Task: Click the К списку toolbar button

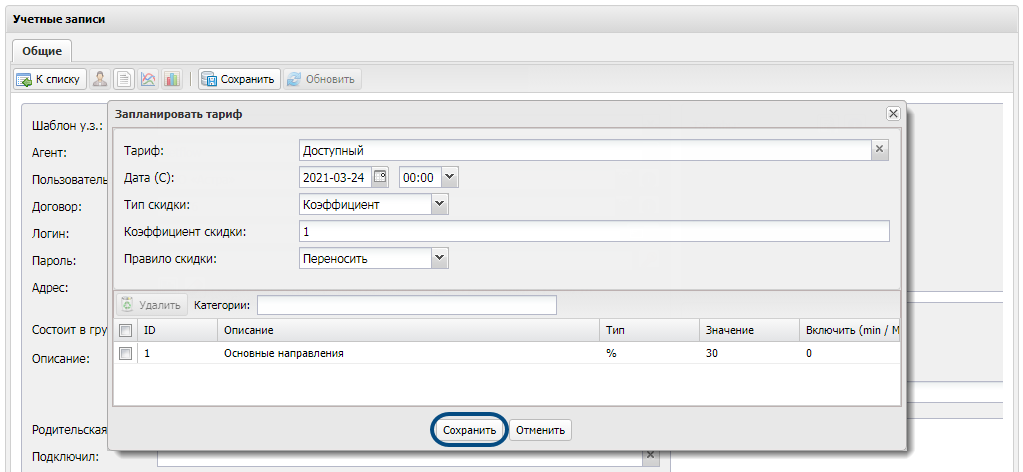Action: point(50,80)
